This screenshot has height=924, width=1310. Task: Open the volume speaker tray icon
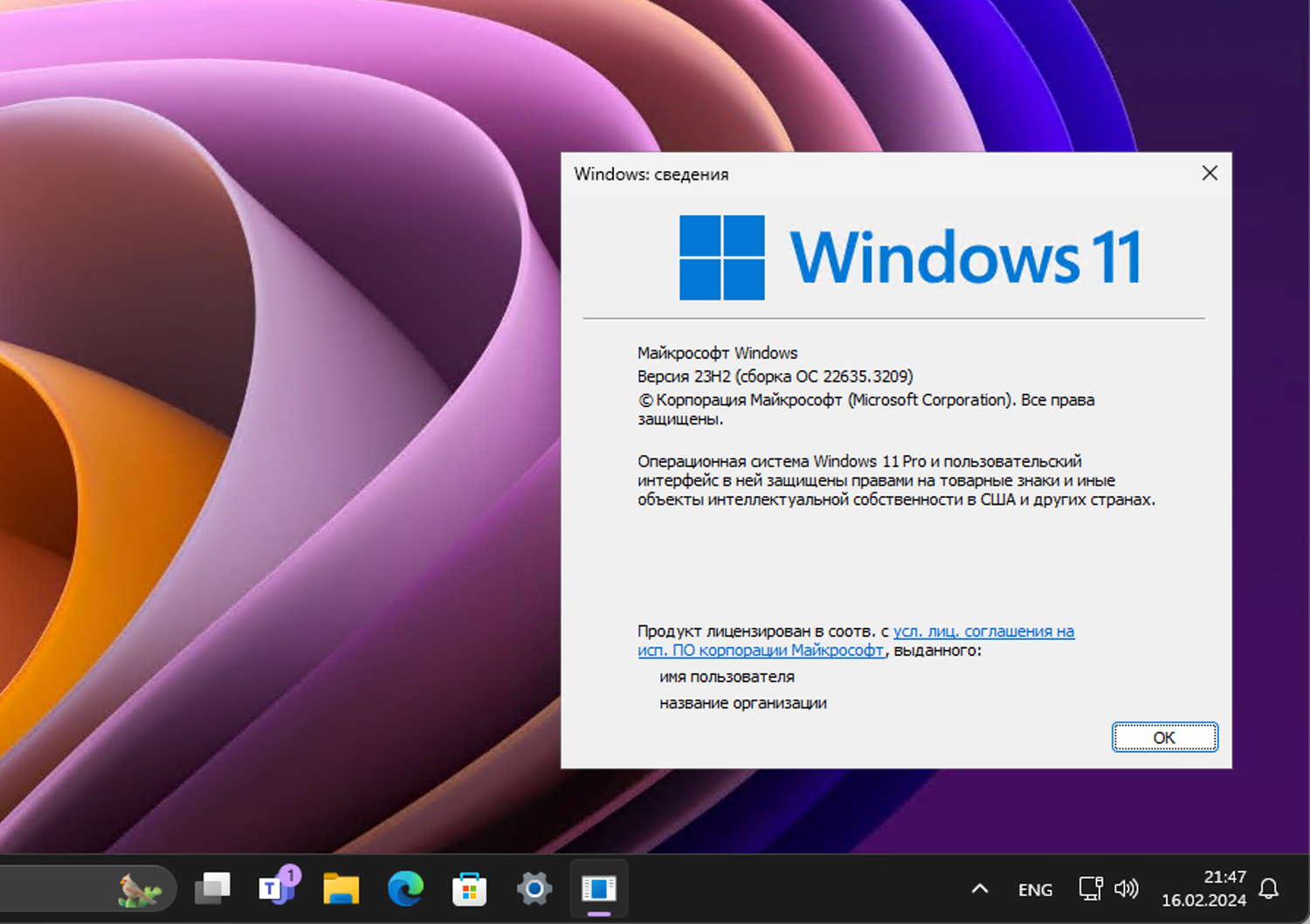[x=1127, y=889]
